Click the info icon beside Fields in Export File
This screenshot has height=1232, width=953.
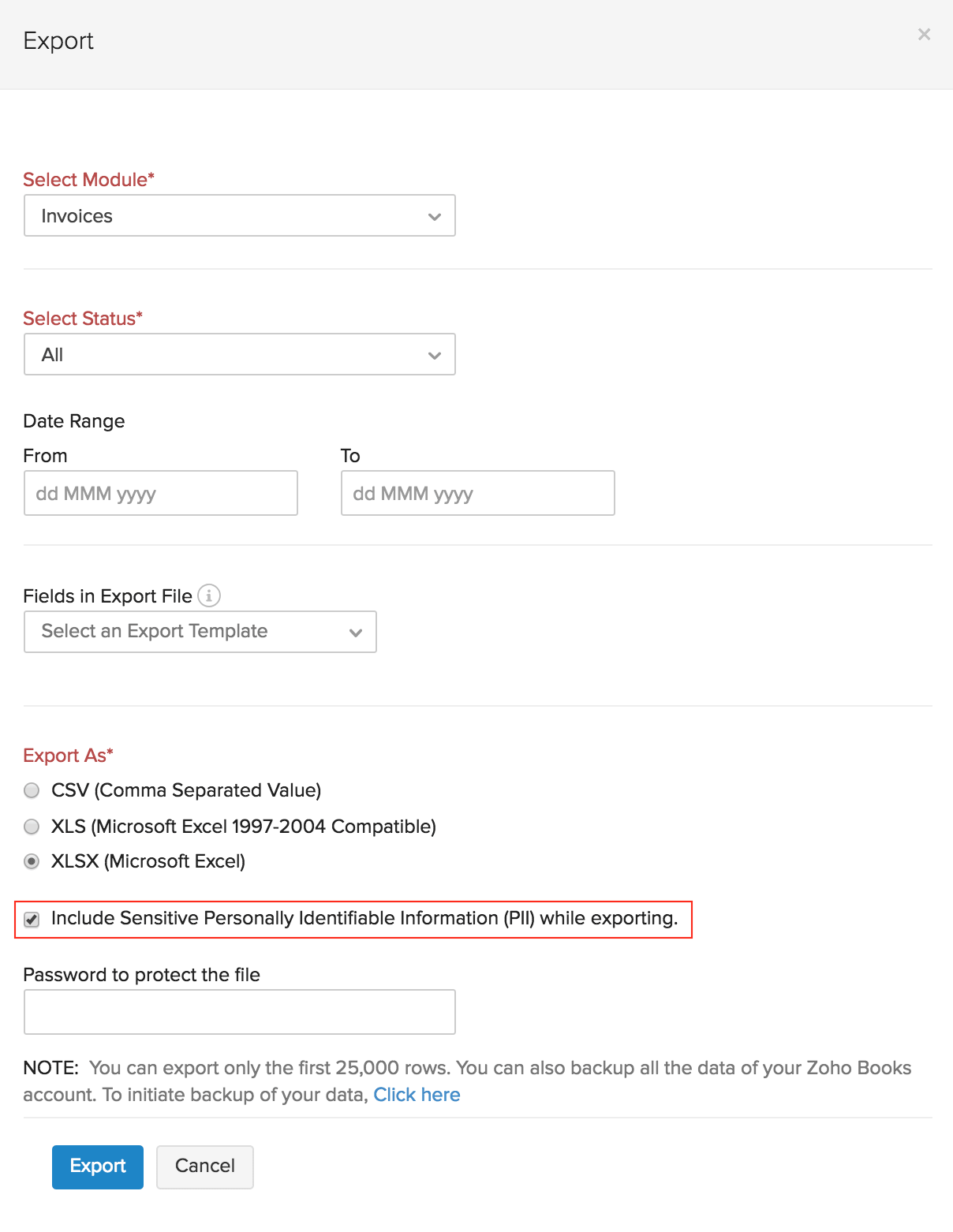pyautogui.click(x=208, y=596)
